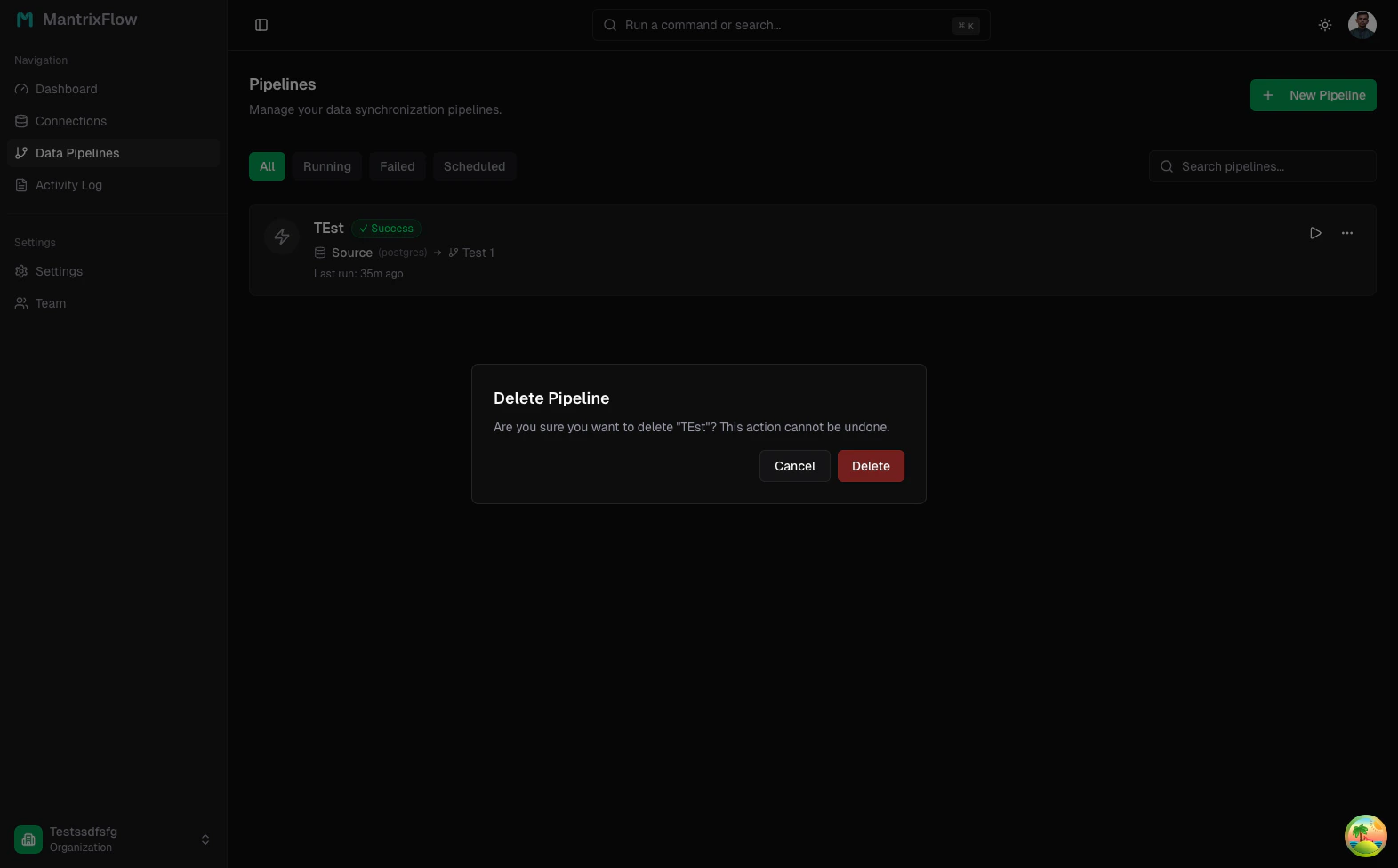The width and height of the screenshot is (1398, 868).
Task: Click the Dashboard gauge icon
Action: pyautogui.click(x=21, y=89)
